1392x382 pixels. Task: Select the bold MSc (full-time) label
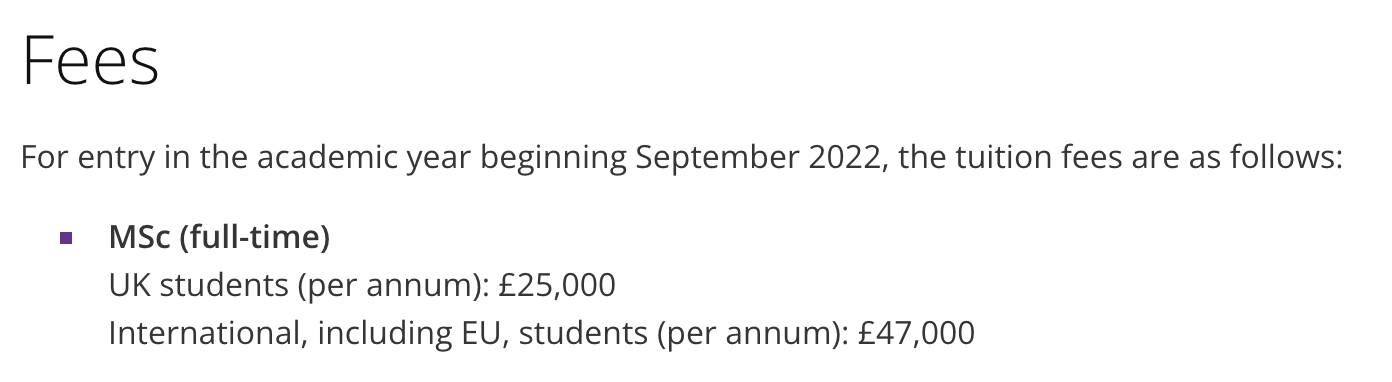coord(219,238)
